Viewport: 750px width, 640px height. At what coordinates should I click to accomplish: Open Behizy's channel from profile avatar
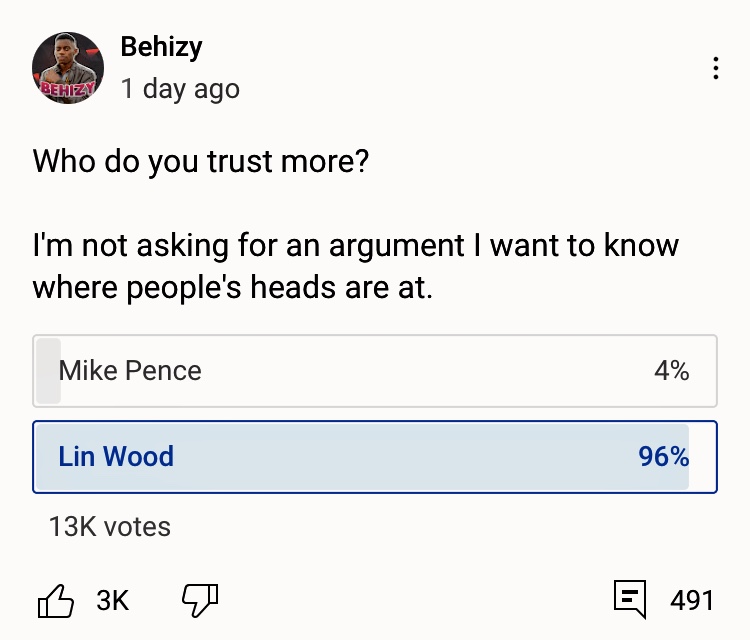(68, 68)
